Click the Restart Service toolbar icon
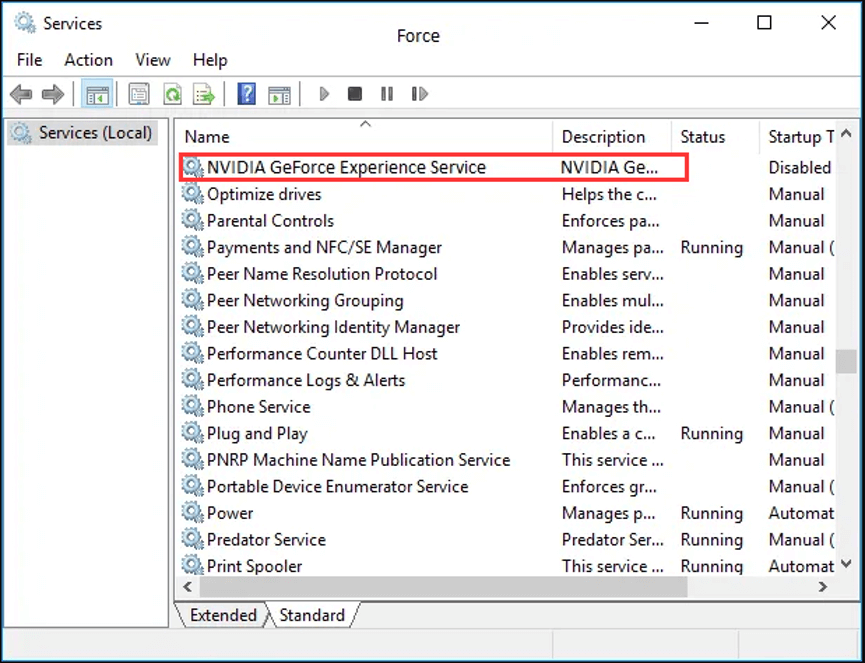The image size is (865, 663). [x=419, y=94]
